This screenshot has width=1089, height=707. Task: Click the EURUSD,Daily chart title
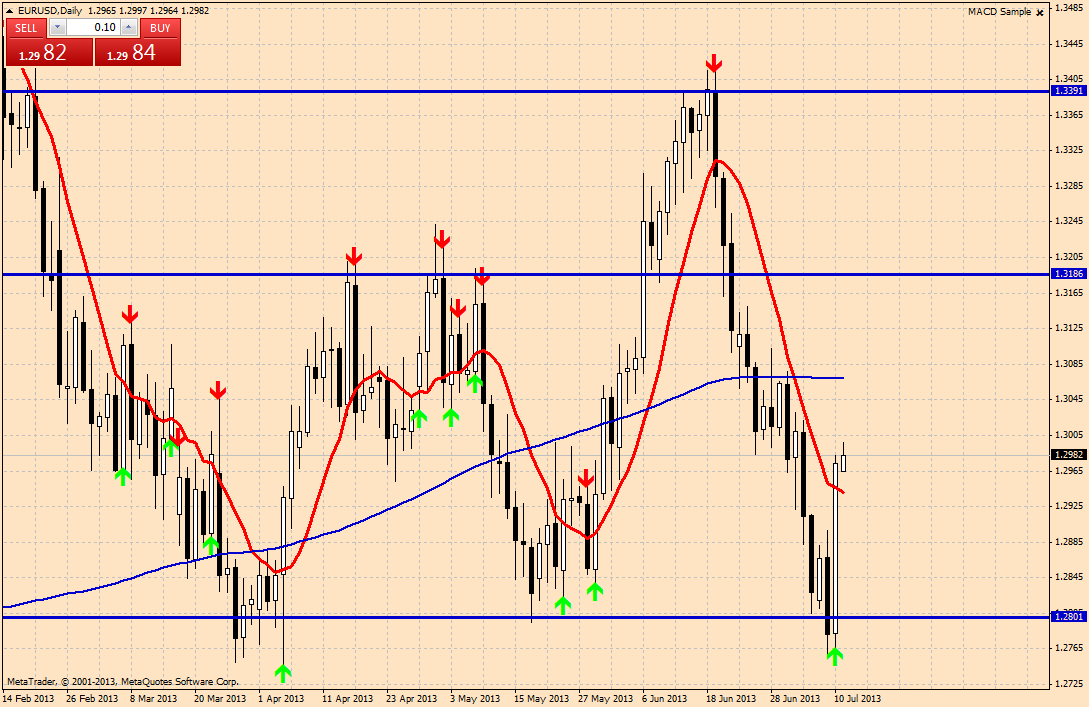pyautogui.click(x=49, y=10)
